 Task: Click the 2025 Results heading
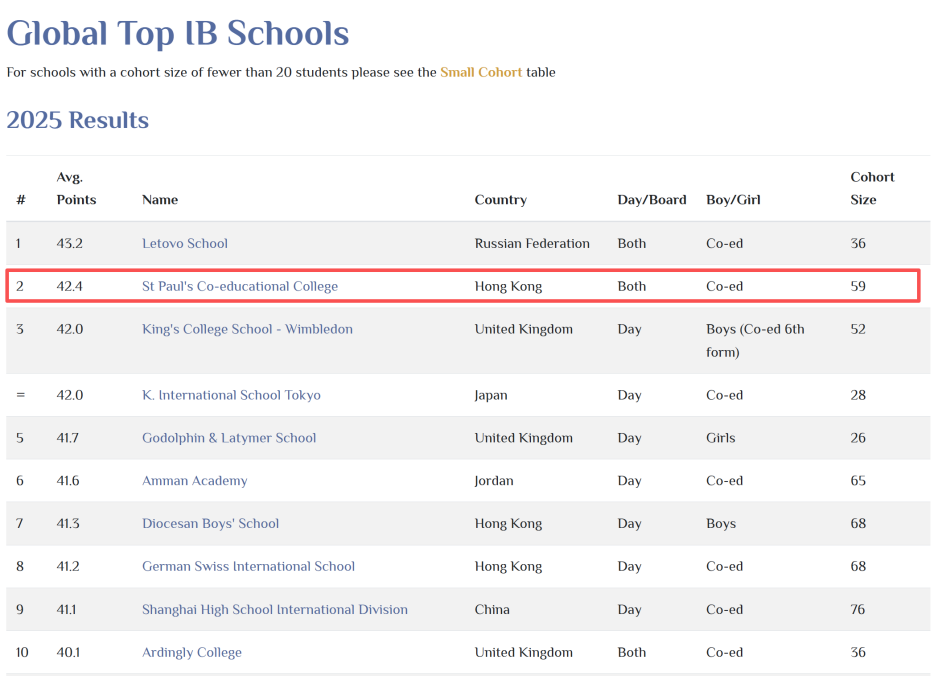[78, 120]
